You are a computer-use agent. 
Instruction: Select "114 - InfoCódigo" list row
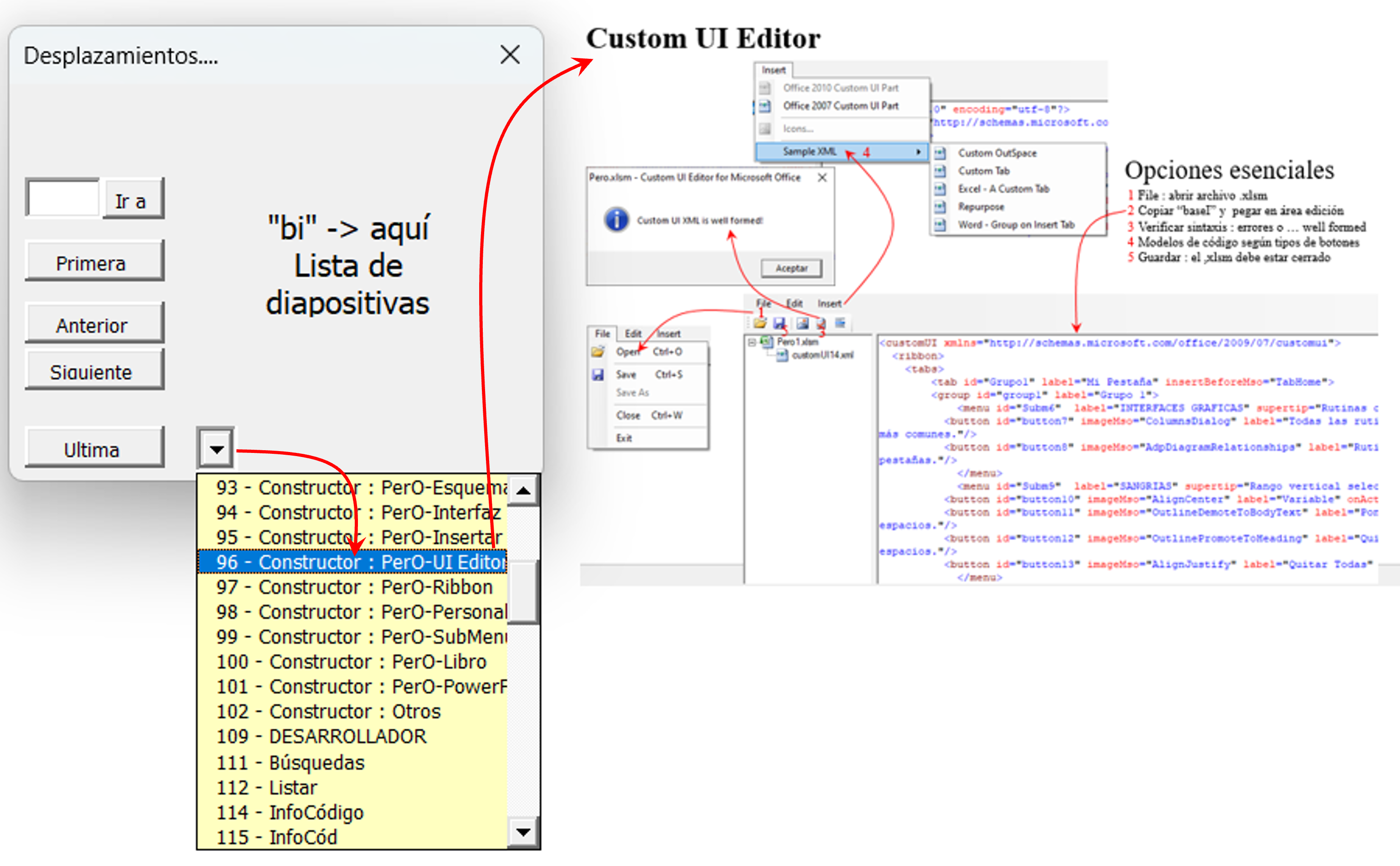click(353, 812)
